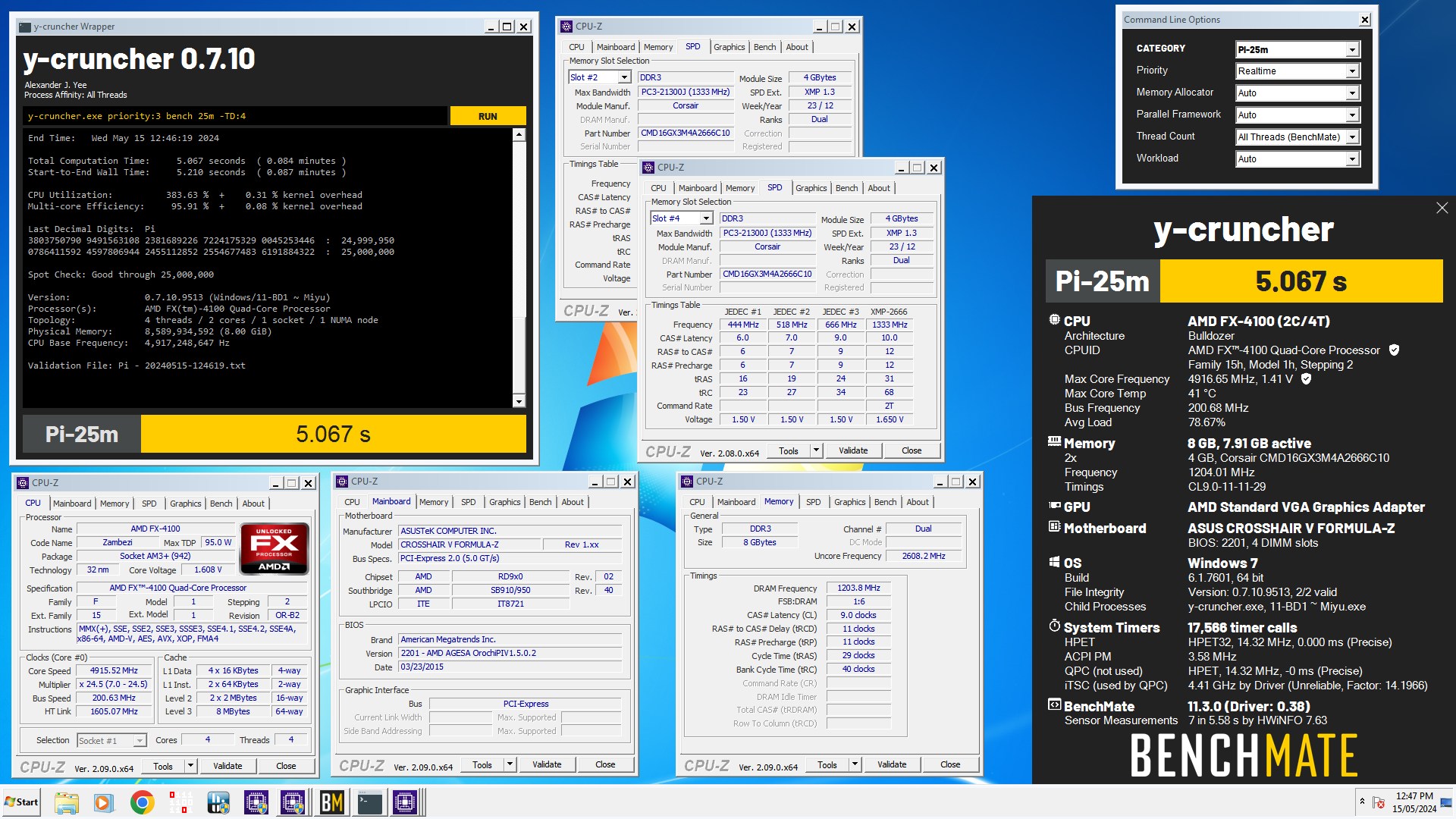Click the yellow 5.067 s result bar in y-cruncher Wrapper
This screenshot has width=1456, height=819.
(333, 434)
